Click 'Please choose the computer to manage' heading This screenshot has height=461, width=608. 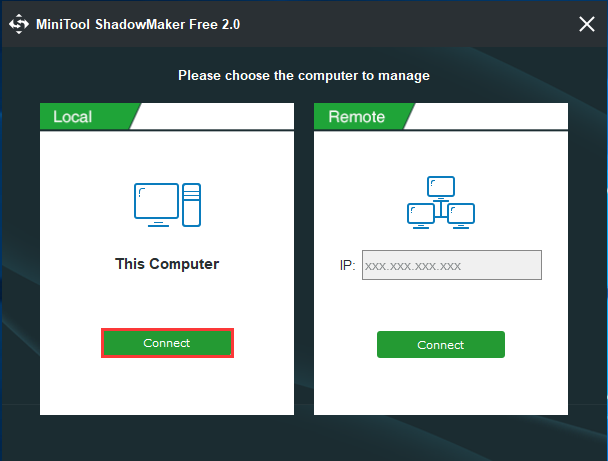(304, 75)
